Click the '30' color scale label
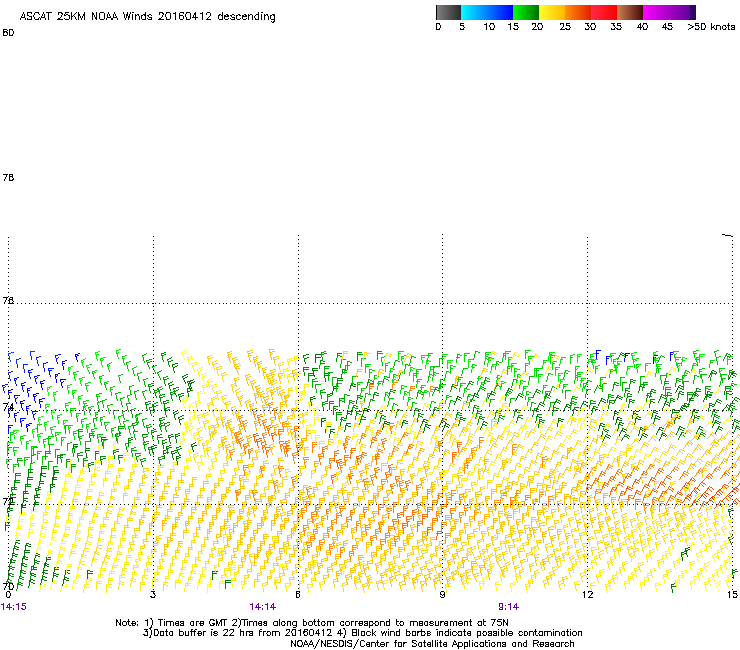Screen dimensions: 740x650 (590, 27)
